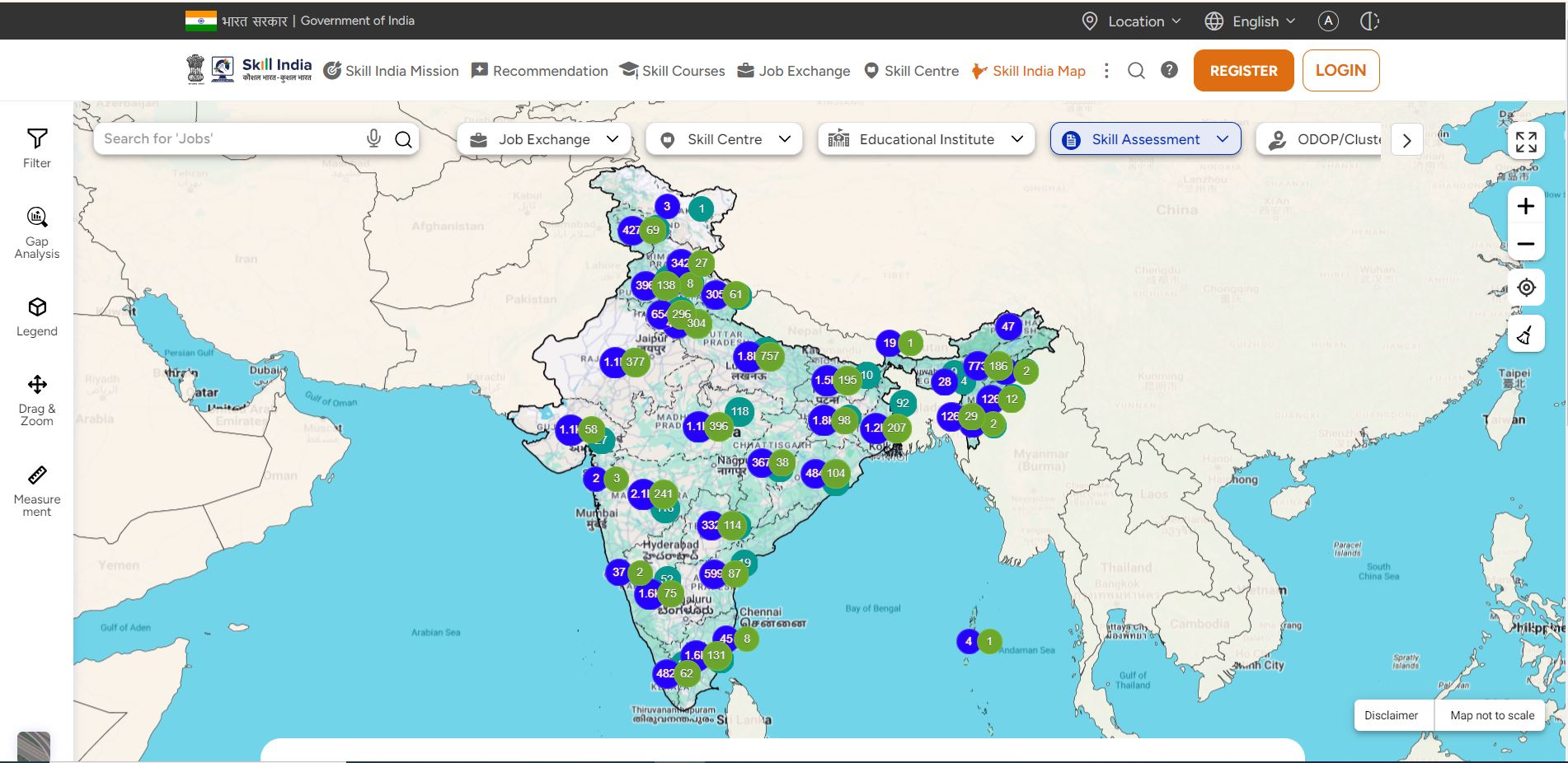Click the green 757 cluster marker
The width and height of the screenshot is (1568, 763).
(x=769, y=356)
